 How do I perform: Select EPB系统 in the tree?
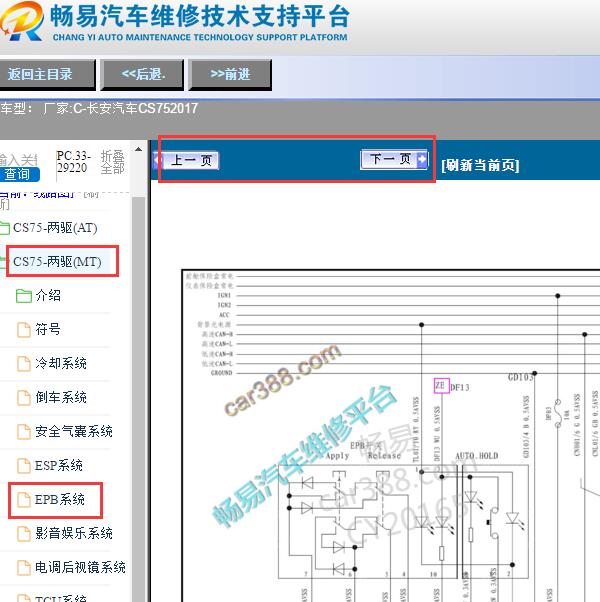coord(60,500)
